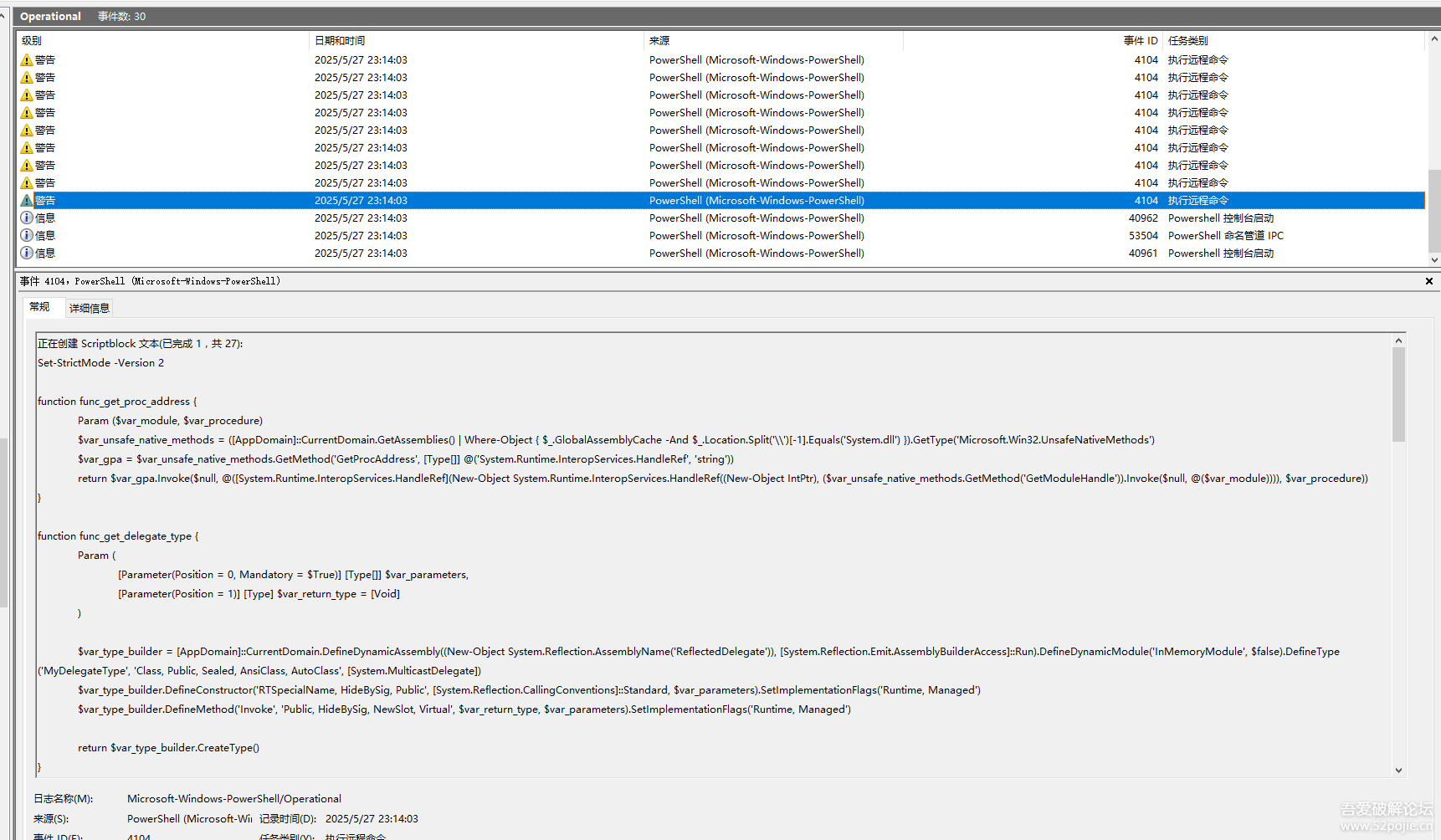Click the info icon for event 40961
The height and width of the screenshot is (840, 1441).
pos(27,254)
